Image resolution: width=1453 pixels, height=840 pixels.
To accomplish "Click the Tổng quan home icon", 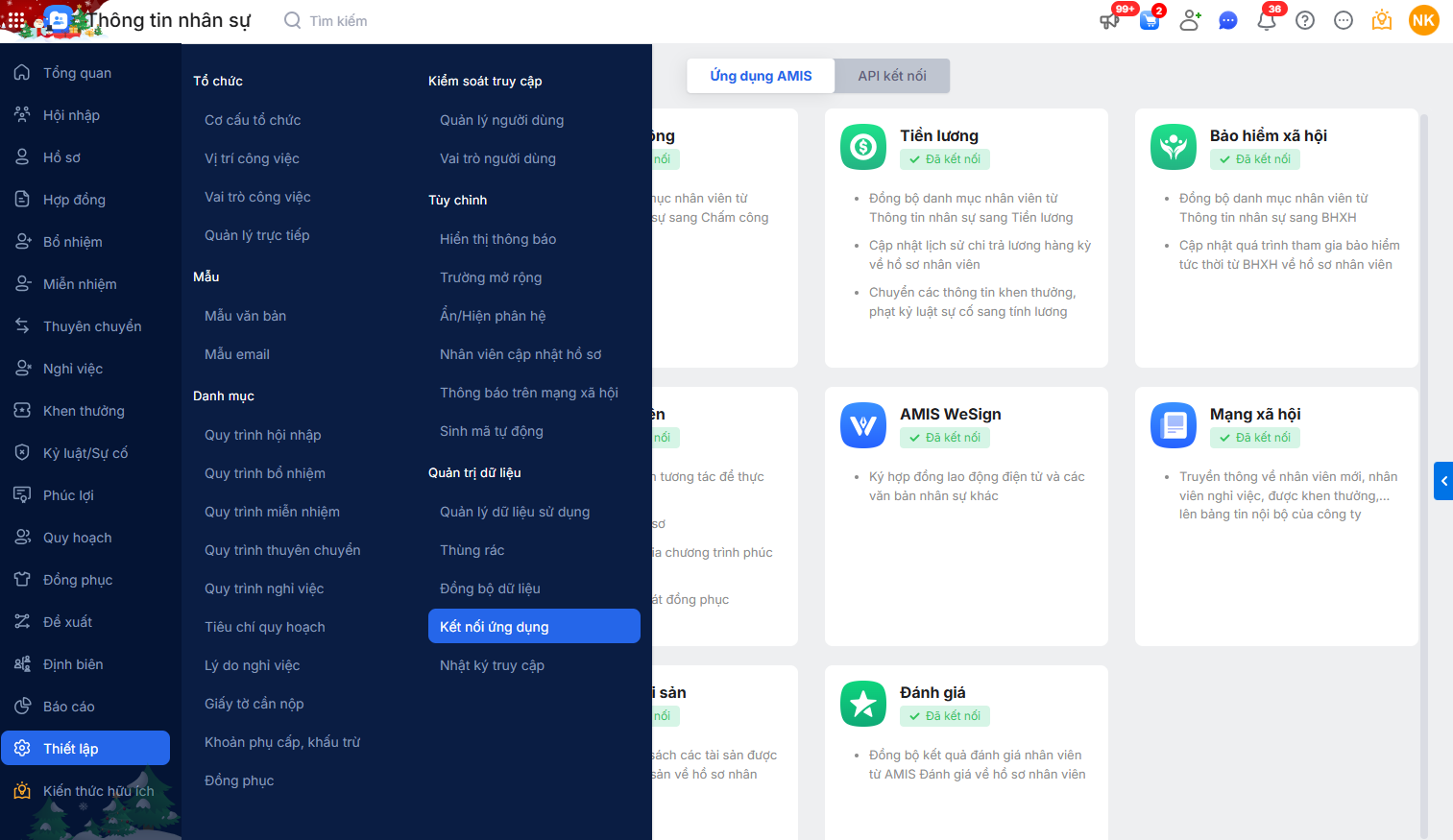I will 23,73.
